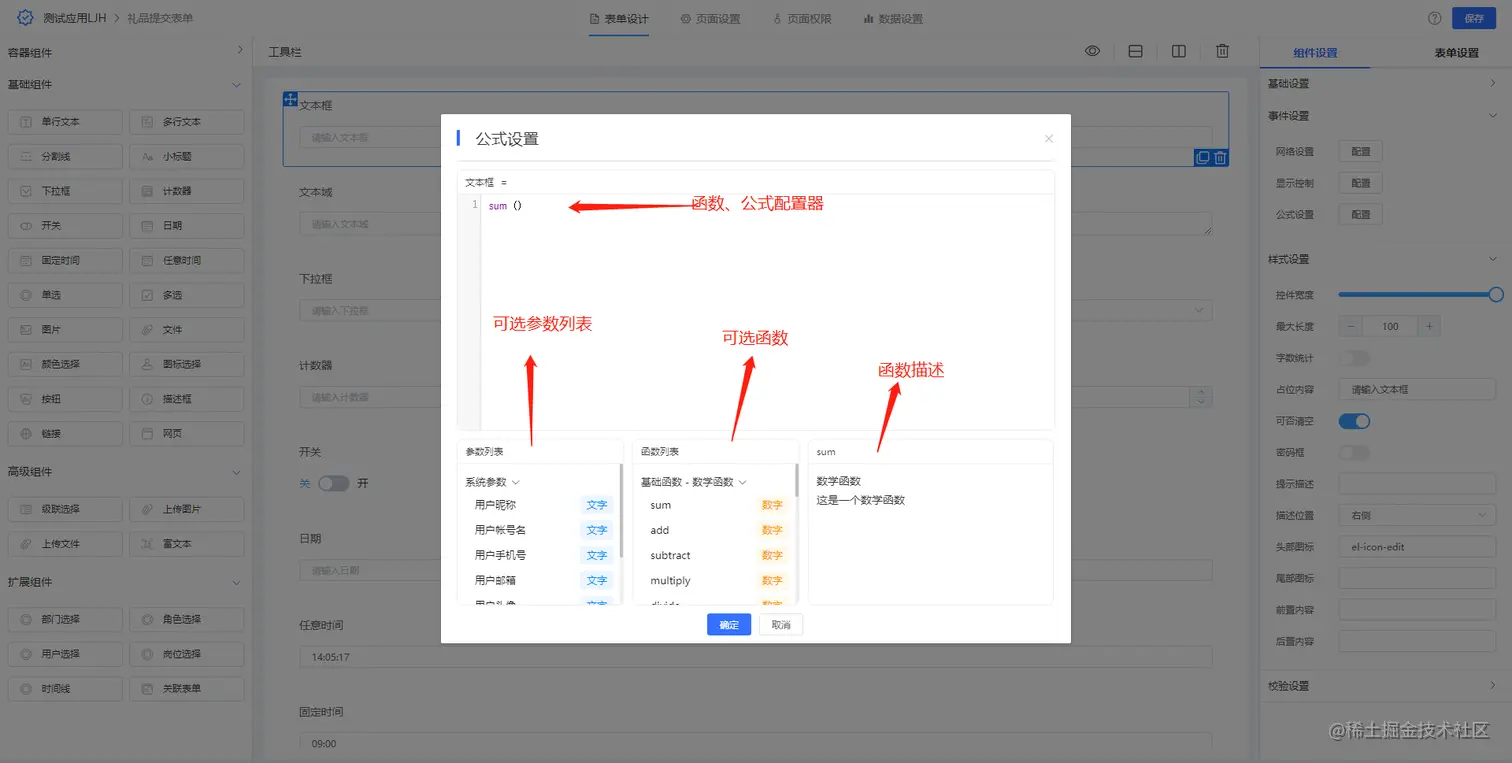
Task: Select the 时间线 component
Action: (65, 689)
